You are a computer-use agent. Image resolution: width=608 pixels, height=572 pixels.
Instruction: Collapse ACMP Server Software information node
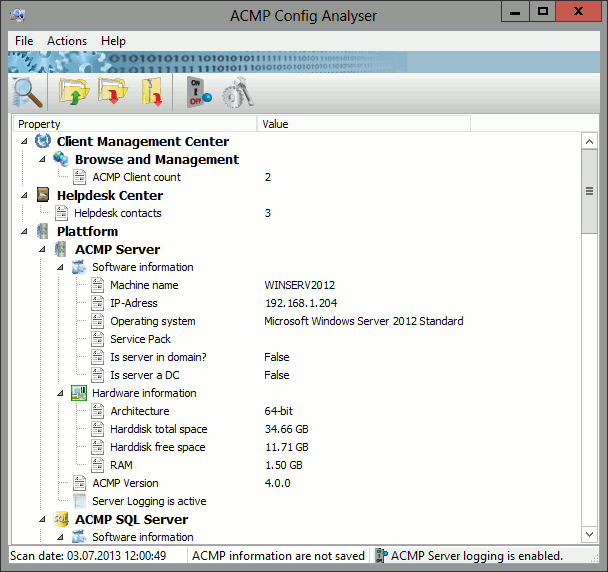click(60, 267)
